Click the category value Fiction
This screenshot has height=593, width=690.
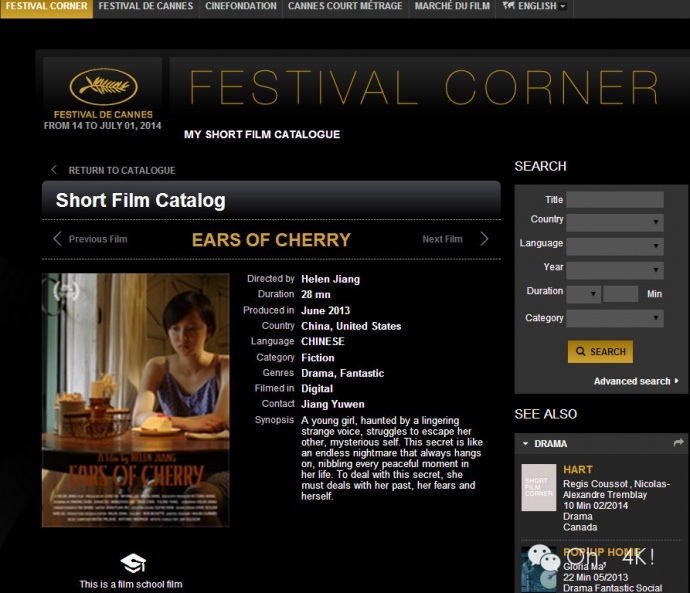pyautogui.click(x=317, y=358)
